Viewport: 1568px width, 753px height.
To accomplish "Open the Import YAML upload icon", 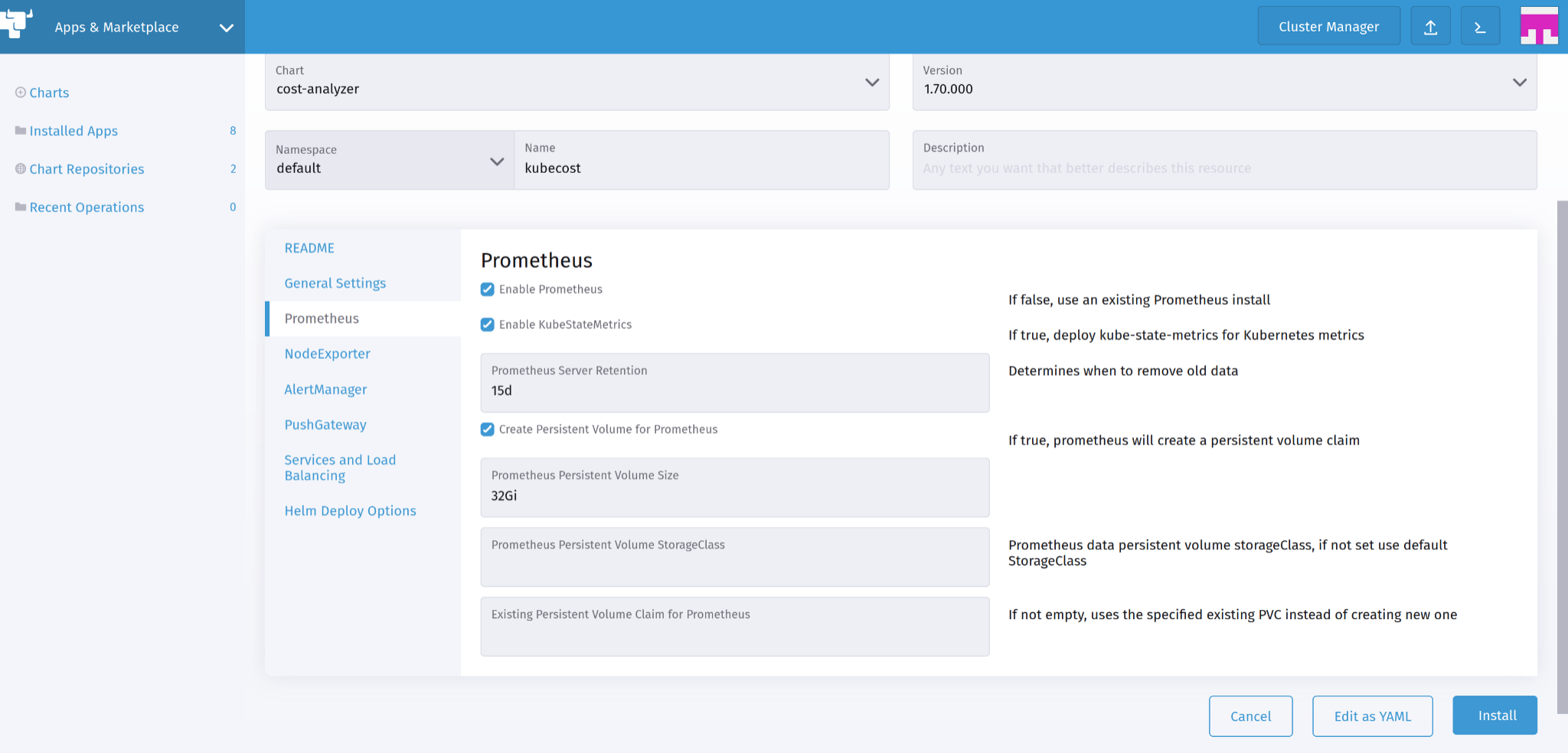I will coord(1430,25).
